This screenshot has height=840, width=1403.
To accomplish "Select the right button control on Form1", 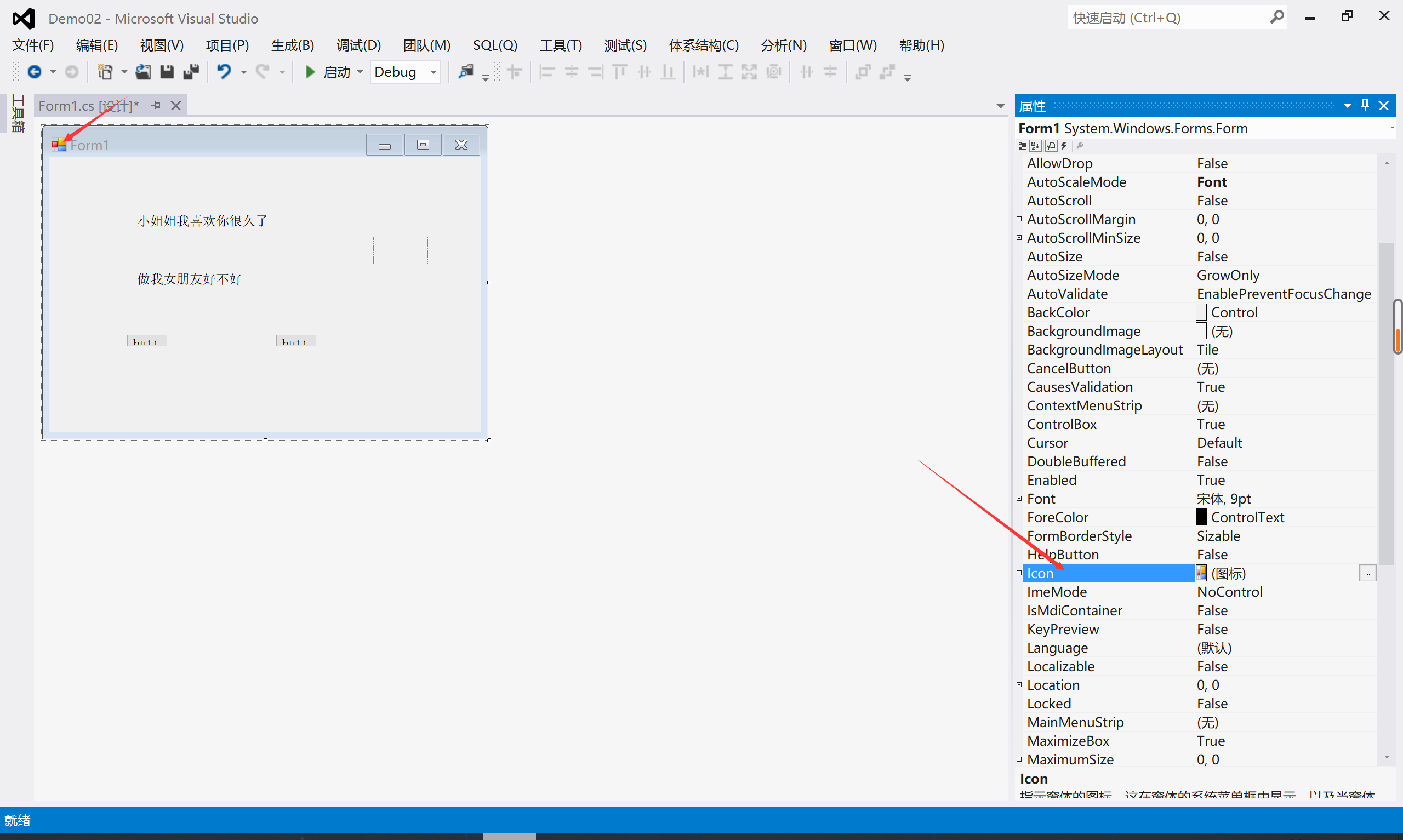I will tap(296, 340).
